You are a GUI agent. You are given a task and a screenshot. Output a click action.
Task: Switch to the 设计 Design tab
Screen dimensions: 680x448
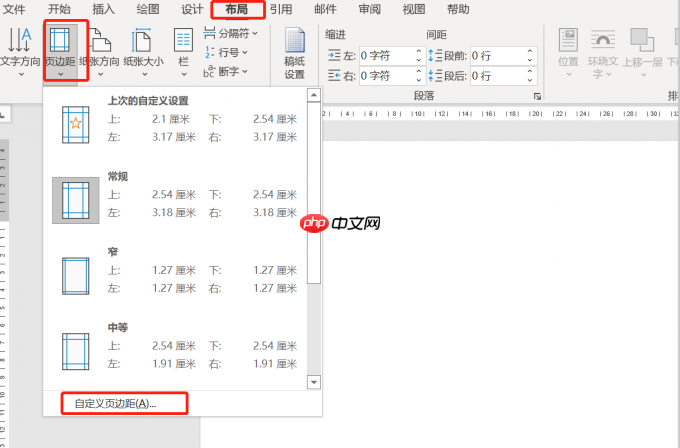click(192, 9)
